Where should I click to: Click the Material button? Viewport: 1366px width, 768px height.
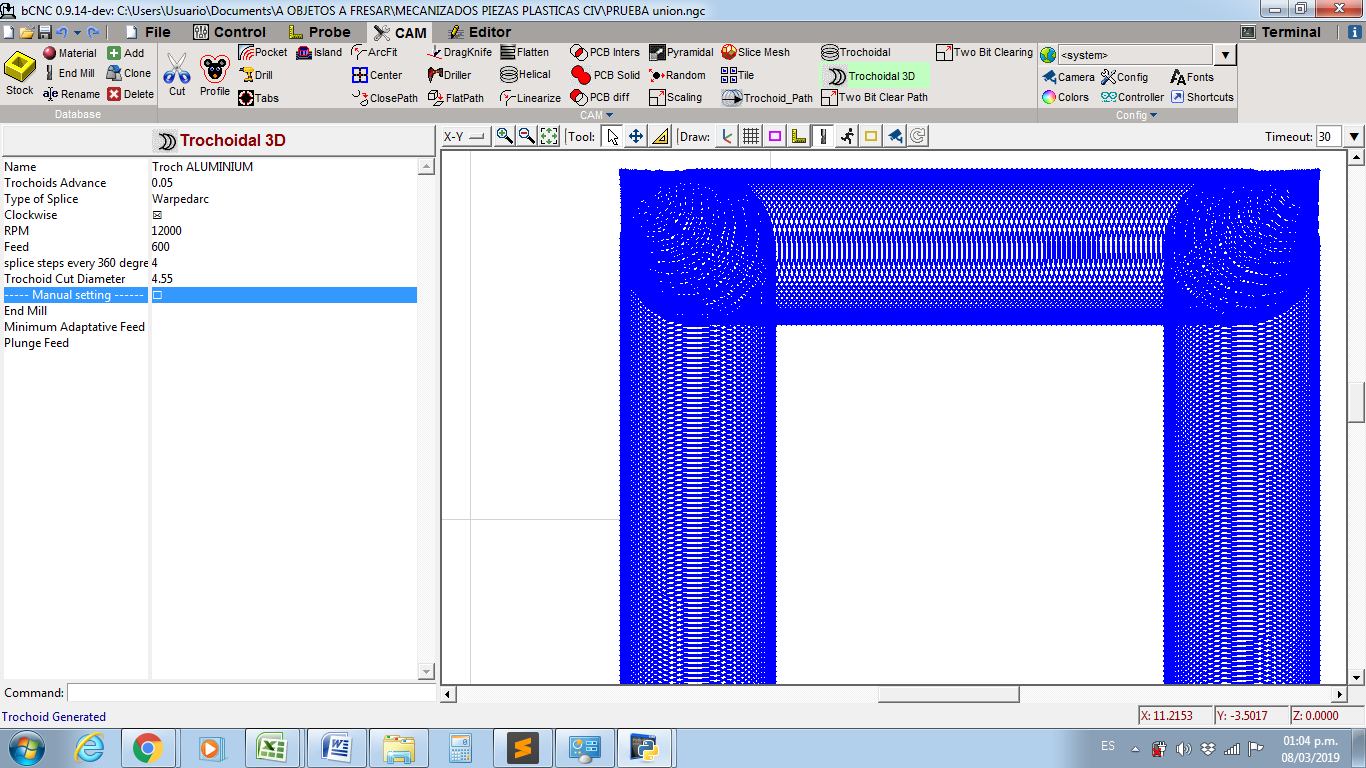(x=69, y=53)
